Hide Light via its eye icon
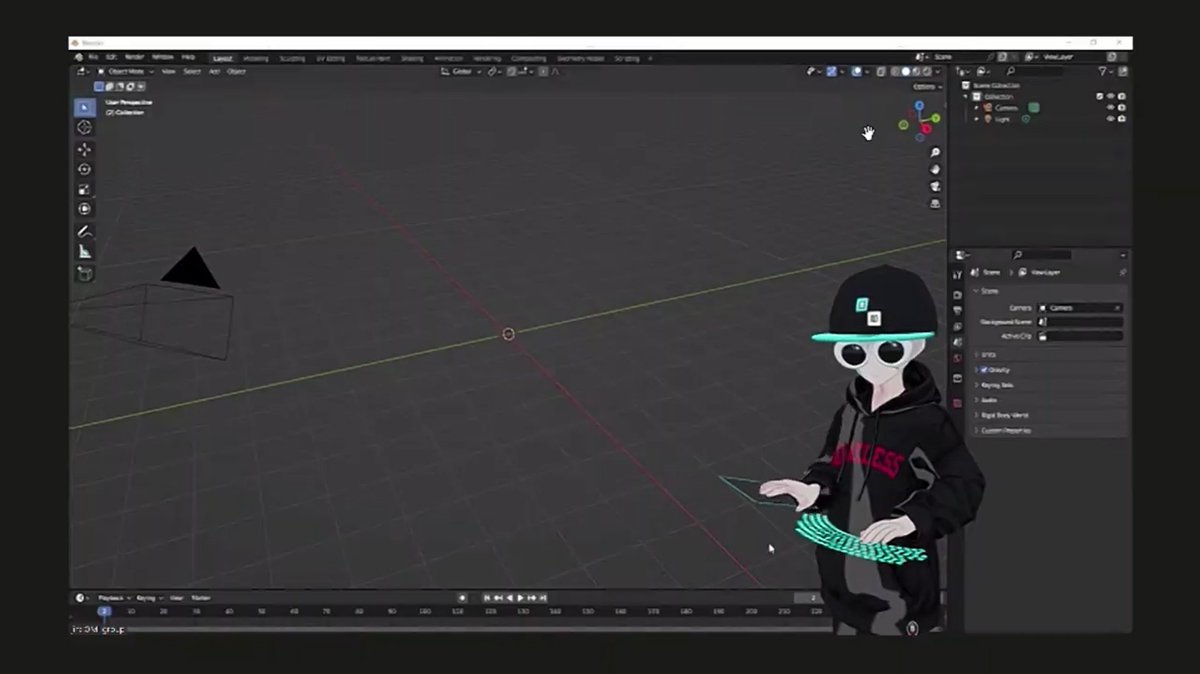 click(1110, 119)
